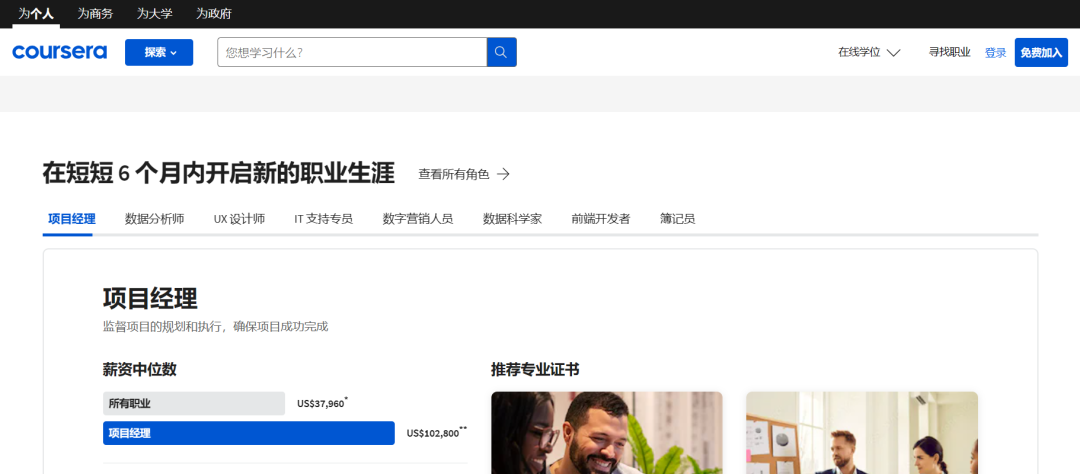The height and width of the screenshot is (474, 1080).
Task: Click the 登录 link
Action: 995,52
